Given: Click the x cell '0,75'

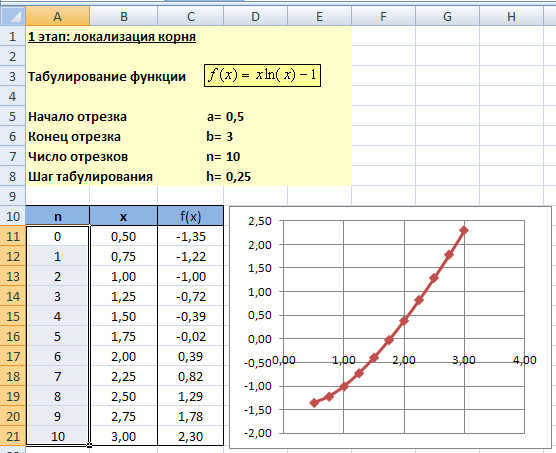Looking at the screenshot, I should 123,256.
